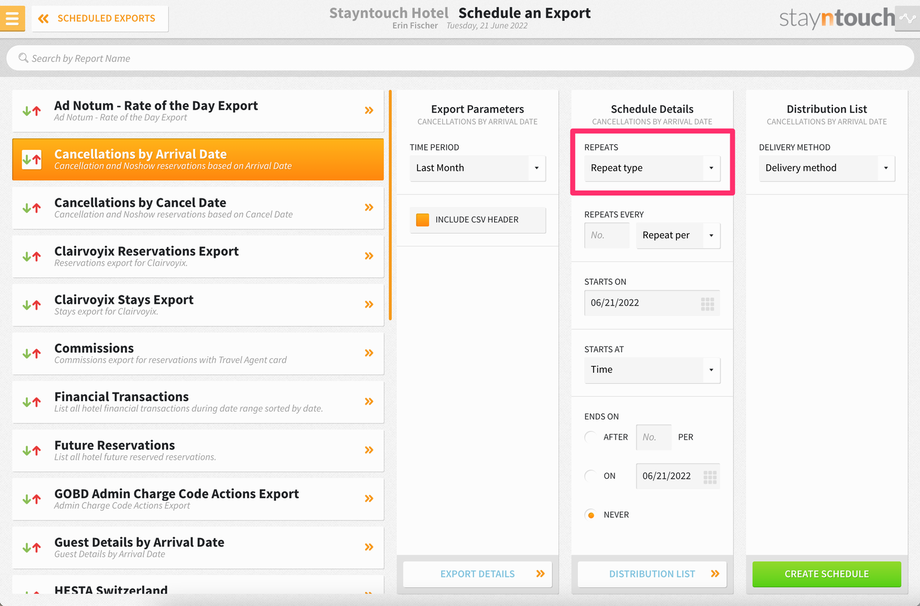The width and height of the screenshot is (920, 606).
Task: Click the Schedule Details panel heading
Action: 652,109
